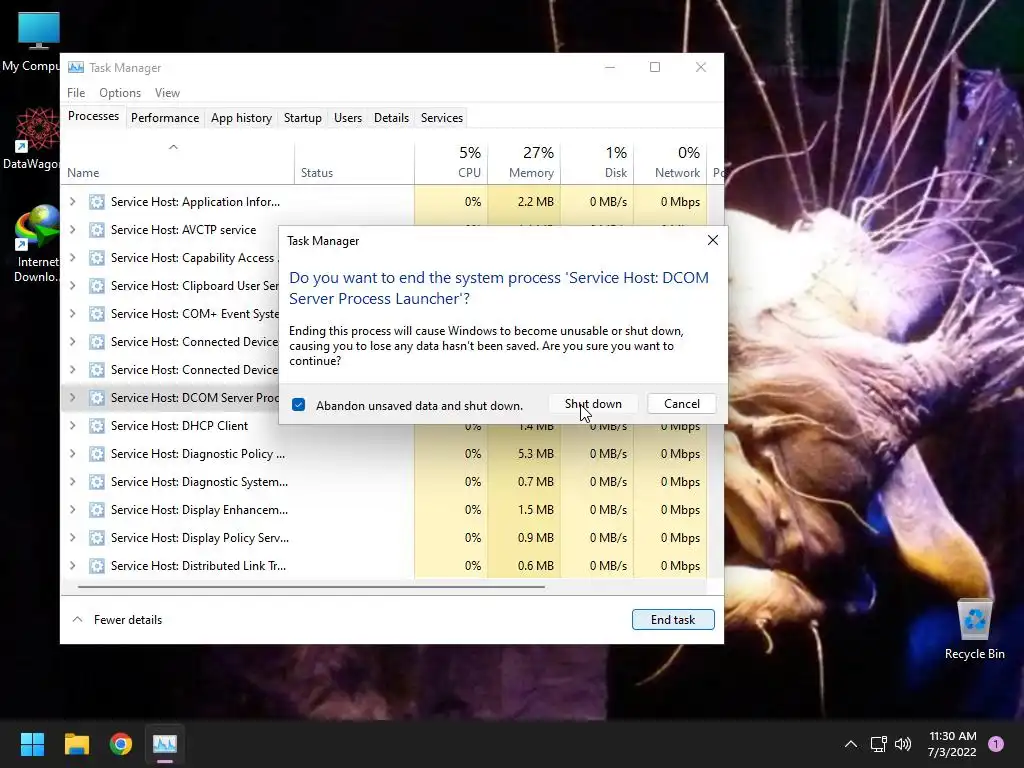The width and height of the screenshot is (1024, 768).
Task: Switch to the App history tab
Action: (x=241, y=118)
